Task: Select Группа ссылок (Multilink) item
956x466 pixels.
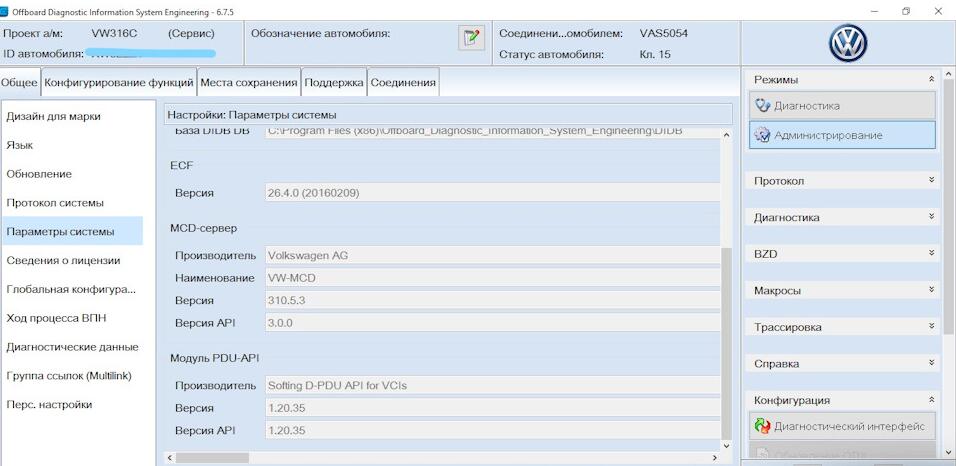Action: (71, 376)
